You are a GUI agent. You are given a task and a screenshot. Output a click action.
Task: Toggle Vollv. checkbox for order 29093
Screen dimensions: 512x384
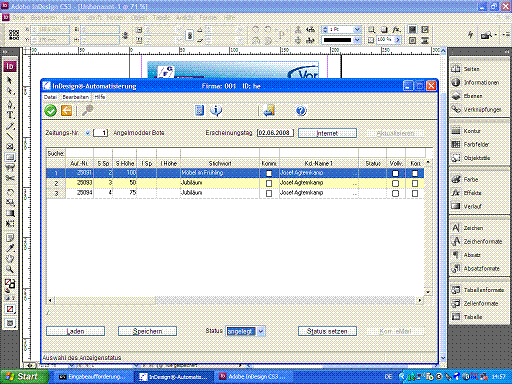click(x=395, y=183)
